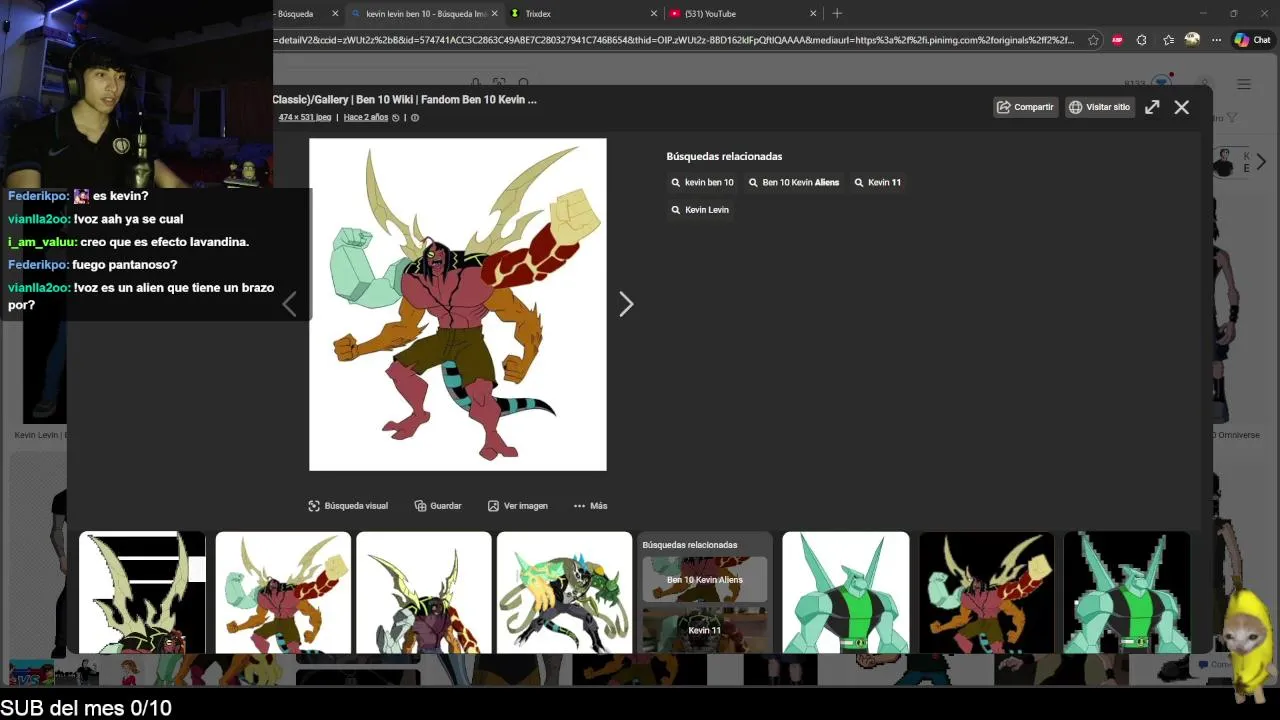
Task: Open the Fandom Ben 10 Wiki title link
Action: coord(405,100)
